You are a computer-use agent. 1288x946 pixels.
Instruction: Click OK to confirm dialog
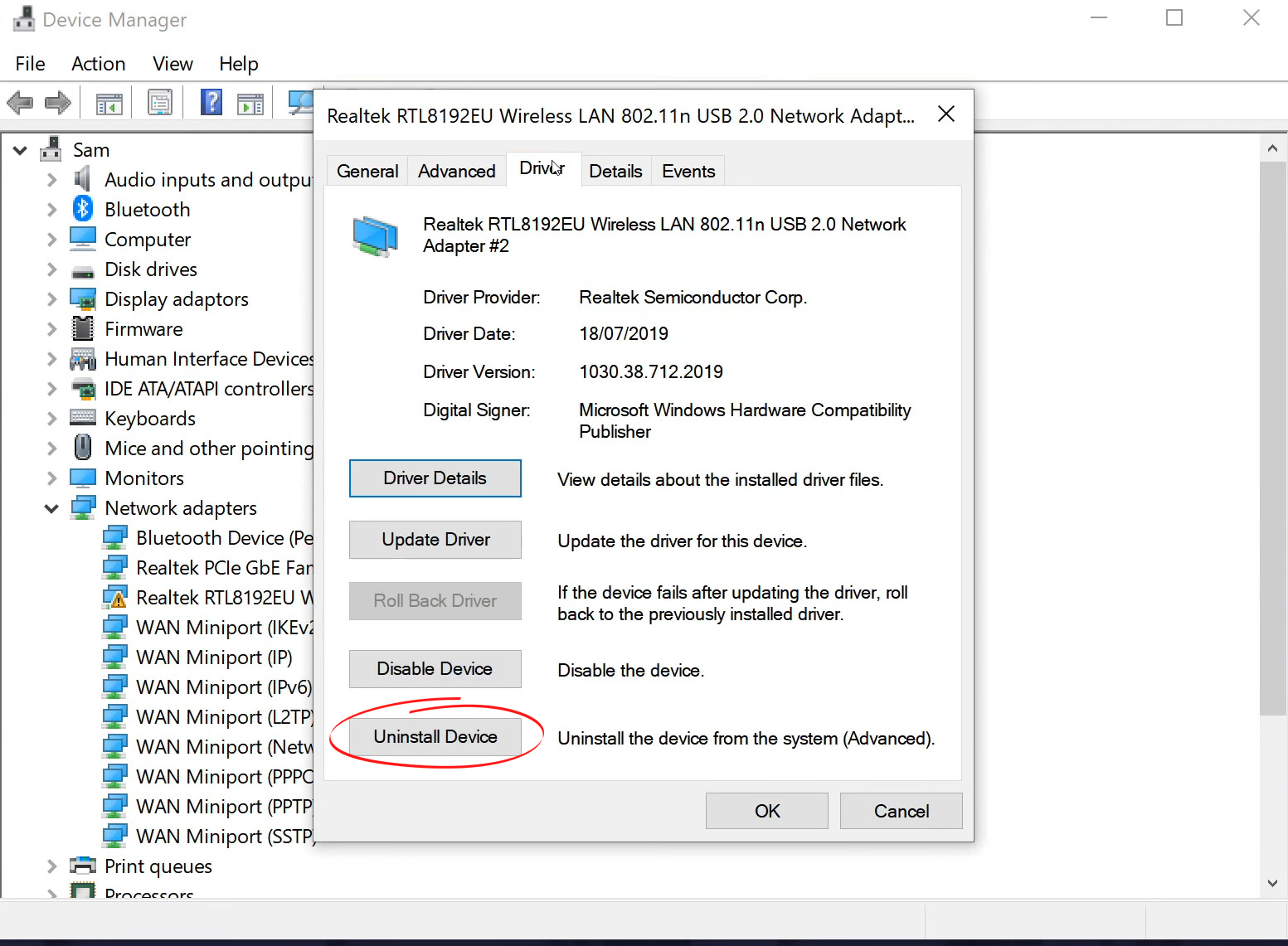(766, 811)
